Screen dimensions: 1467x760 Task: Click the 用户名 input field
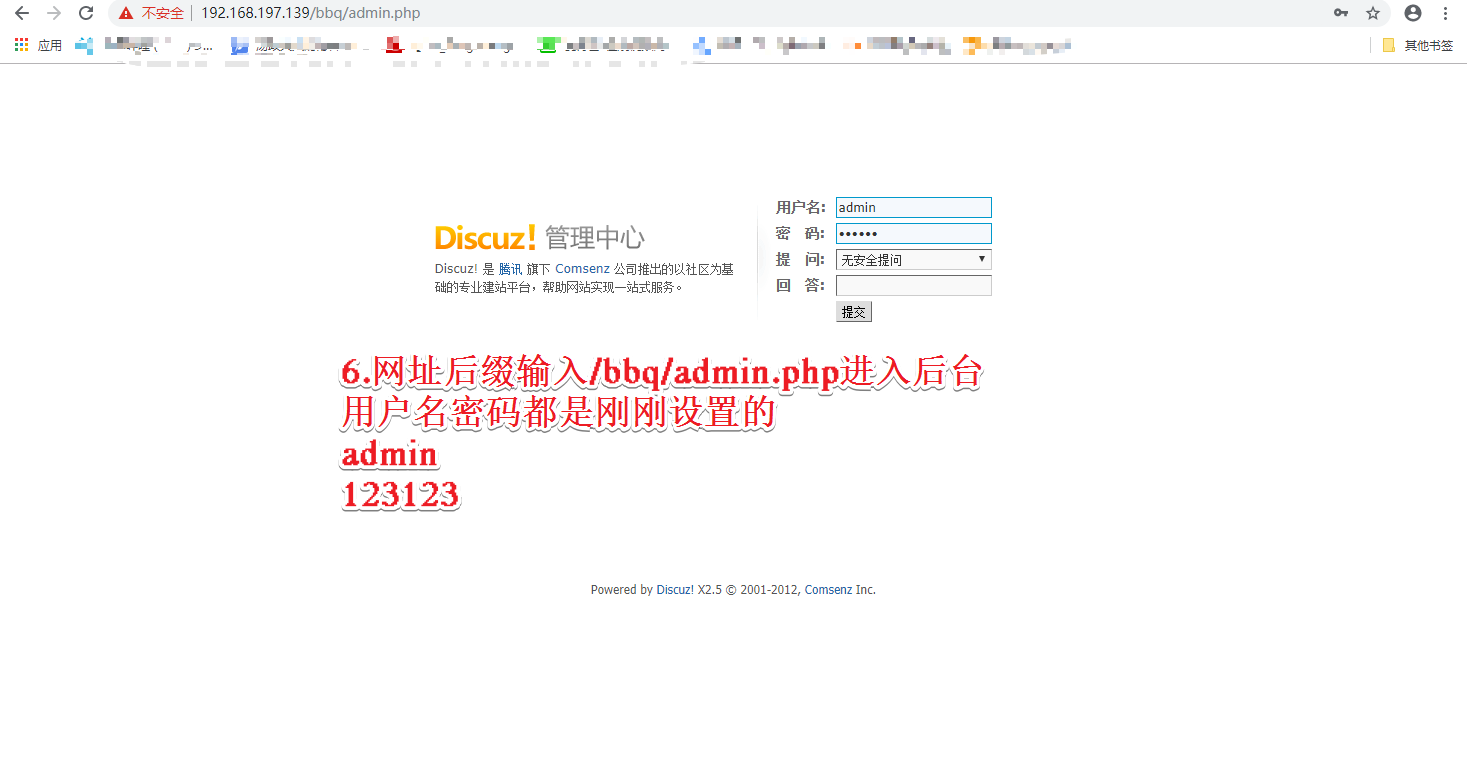[914, 208]
